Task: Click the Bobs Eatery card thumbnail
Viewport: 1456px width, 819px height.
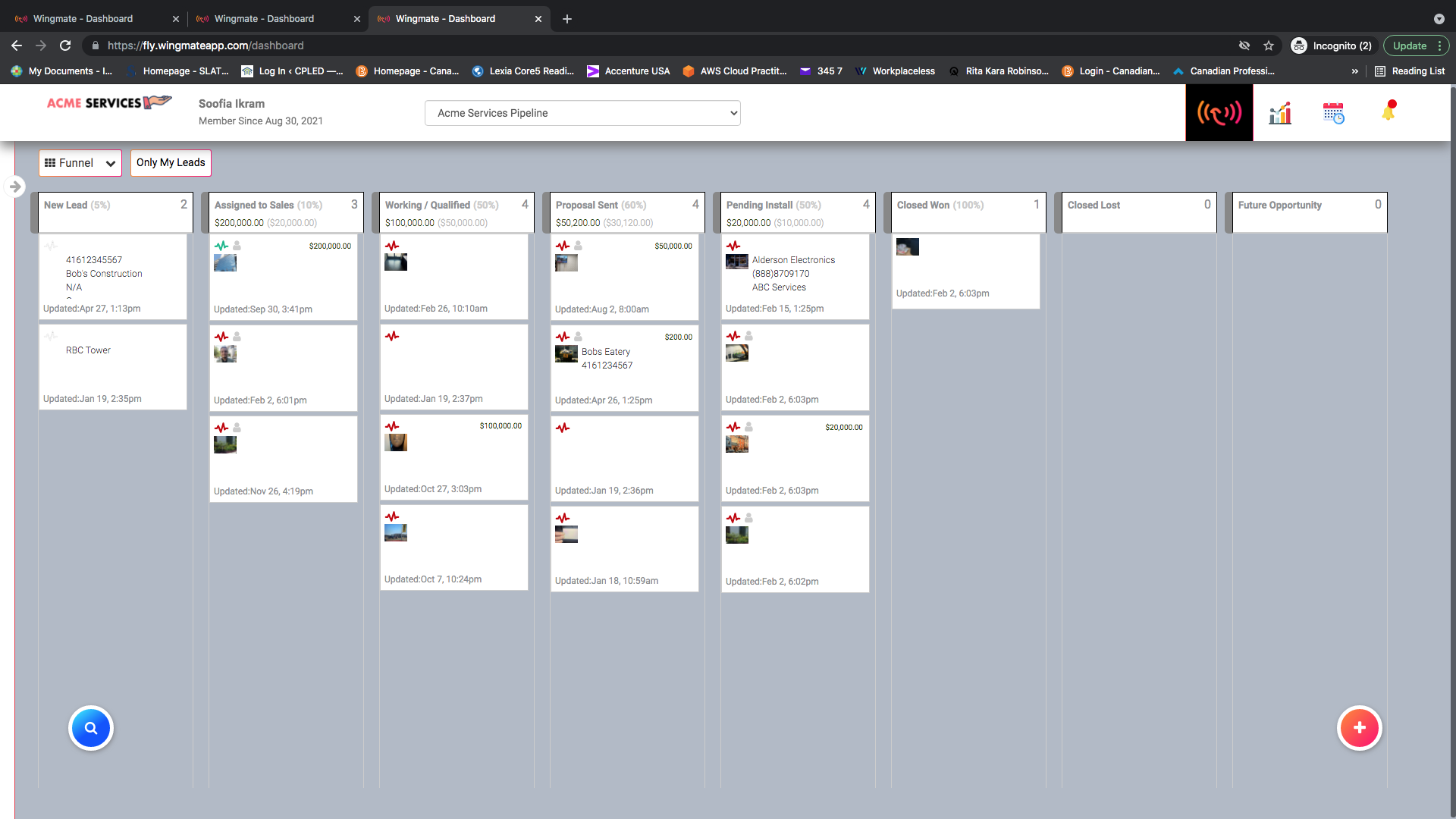Action: [x=566, y=353]
